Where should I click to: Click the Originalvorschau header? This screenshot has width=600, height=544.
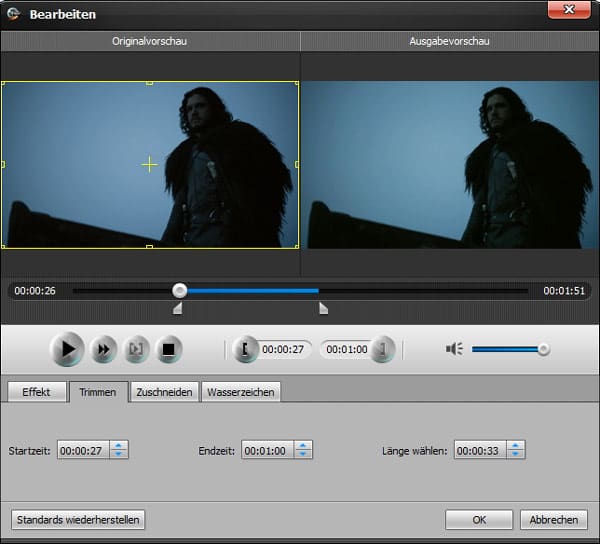pyautogui.click(x=150, y=41)
